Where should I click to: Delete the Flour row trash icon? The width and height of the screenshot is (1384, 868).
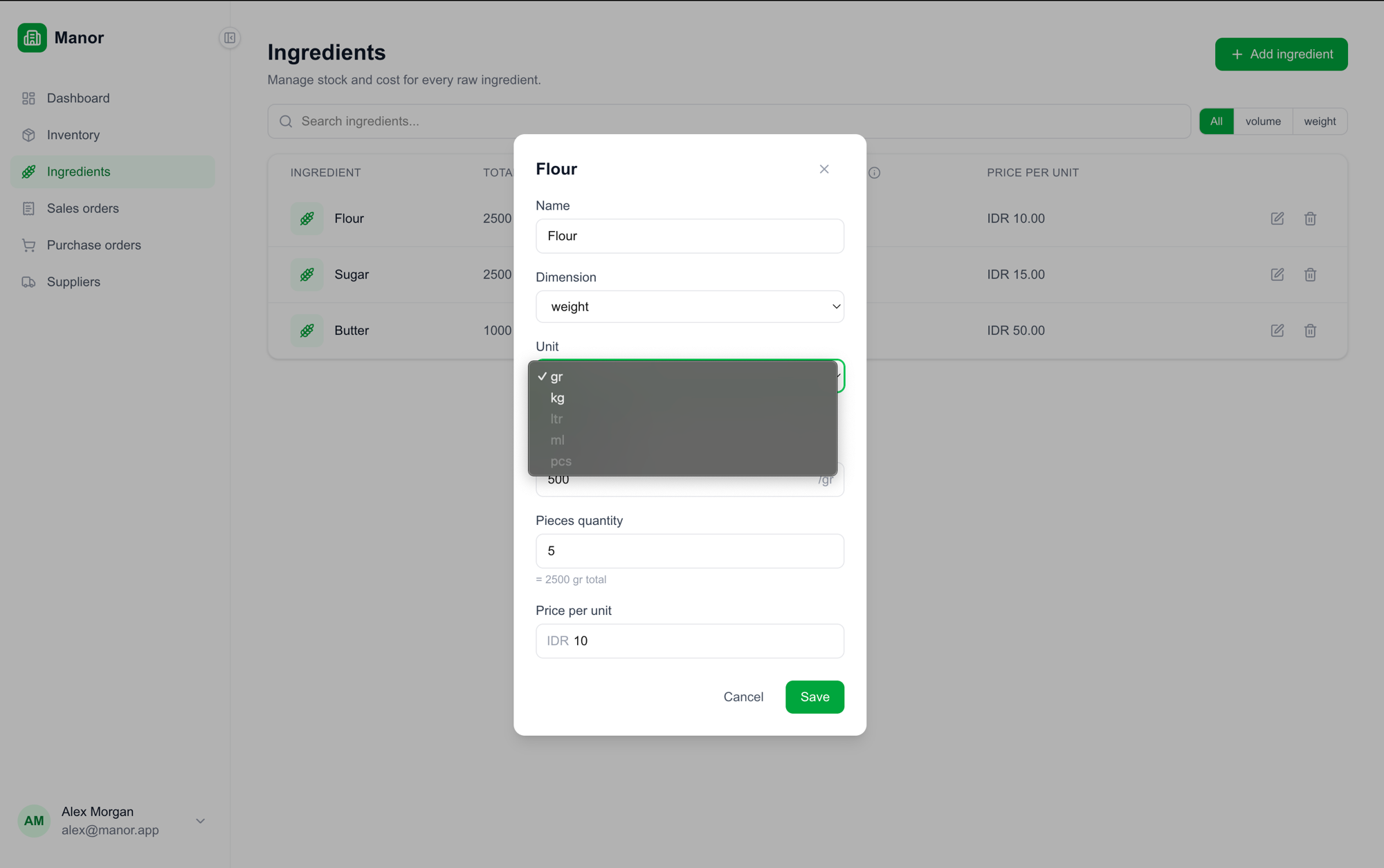click(1310, 219)
